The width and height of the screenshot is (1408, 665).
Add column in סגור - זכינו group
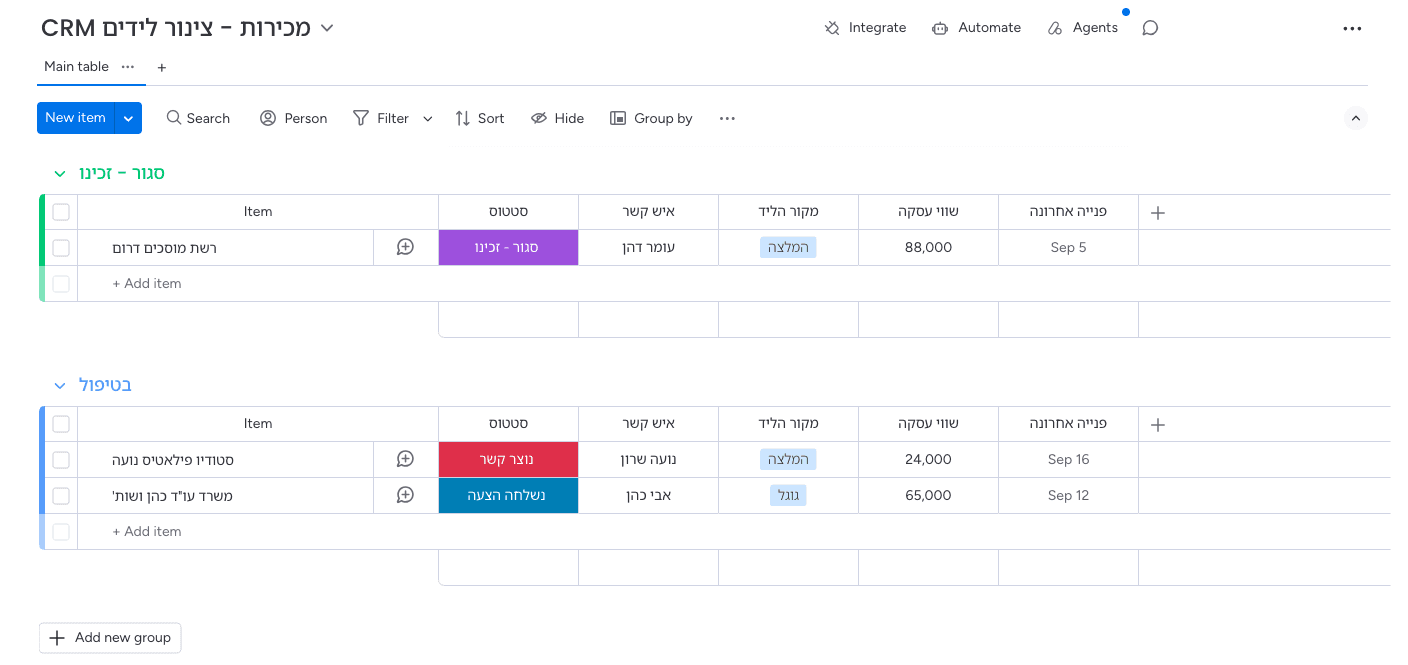1158,212
